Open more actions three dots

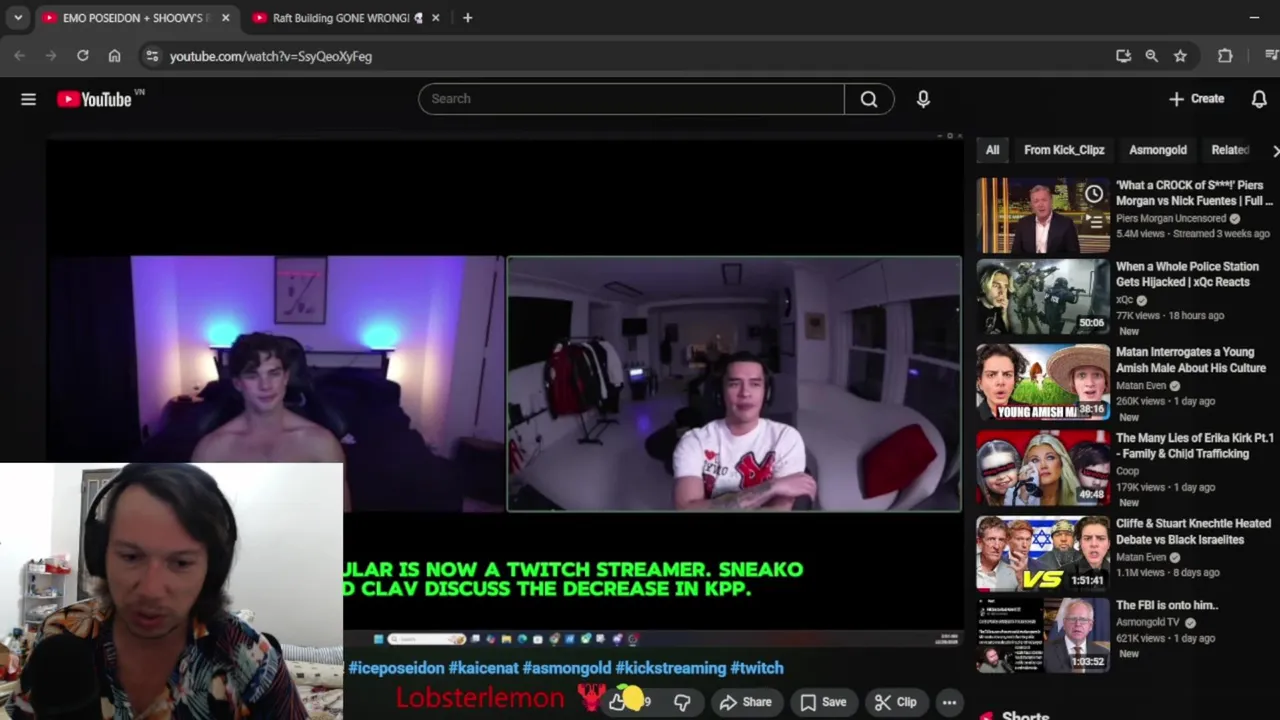click(949, 702)
